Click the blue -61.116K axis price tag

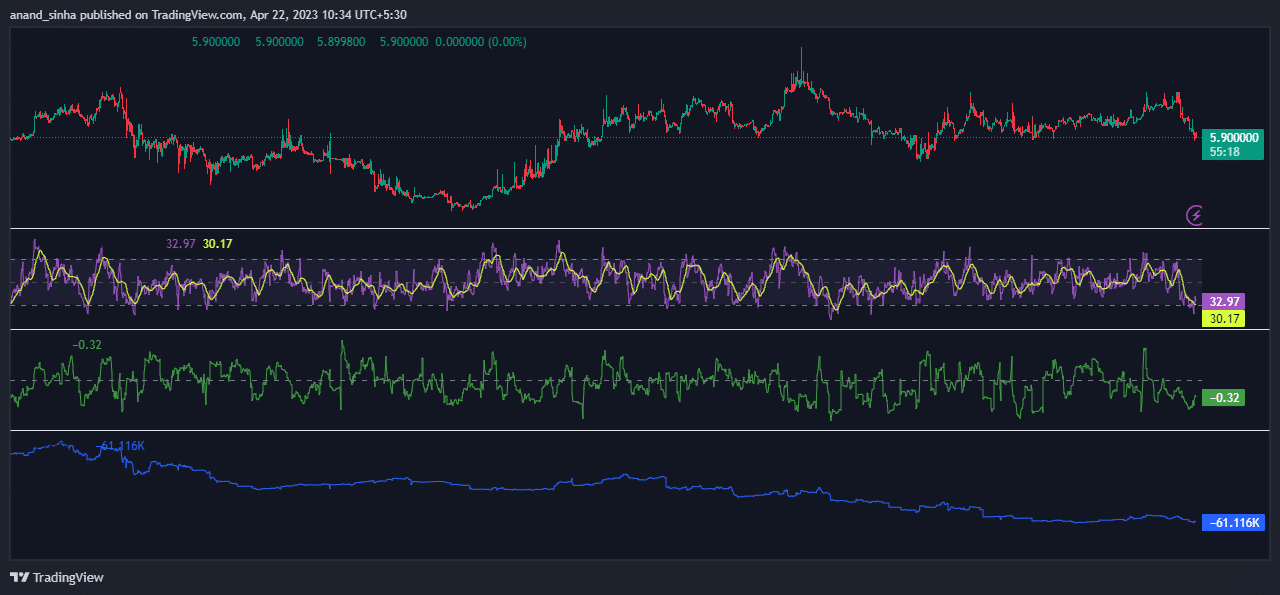pos(1234,523)
